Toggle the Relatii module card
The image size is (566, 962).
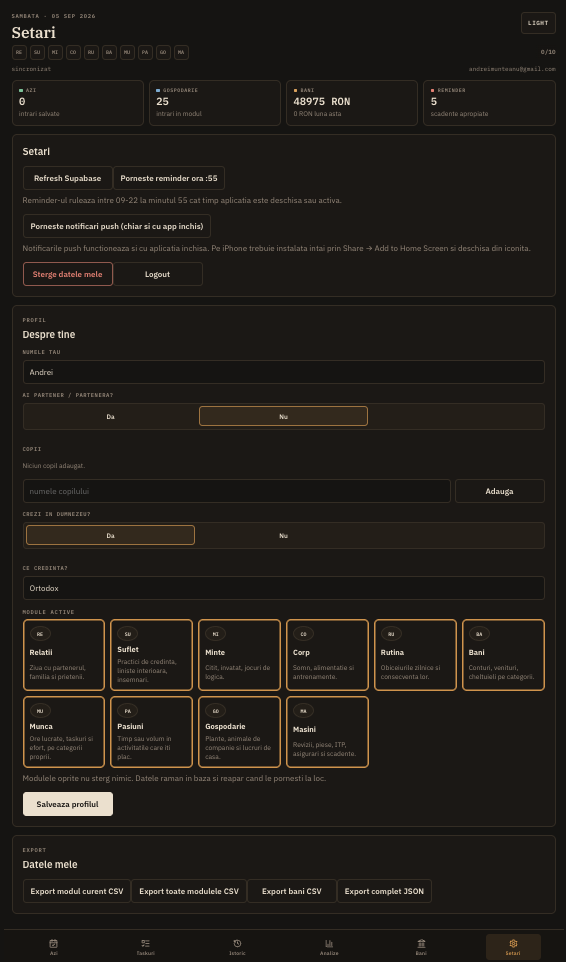[x=64, y=655]
